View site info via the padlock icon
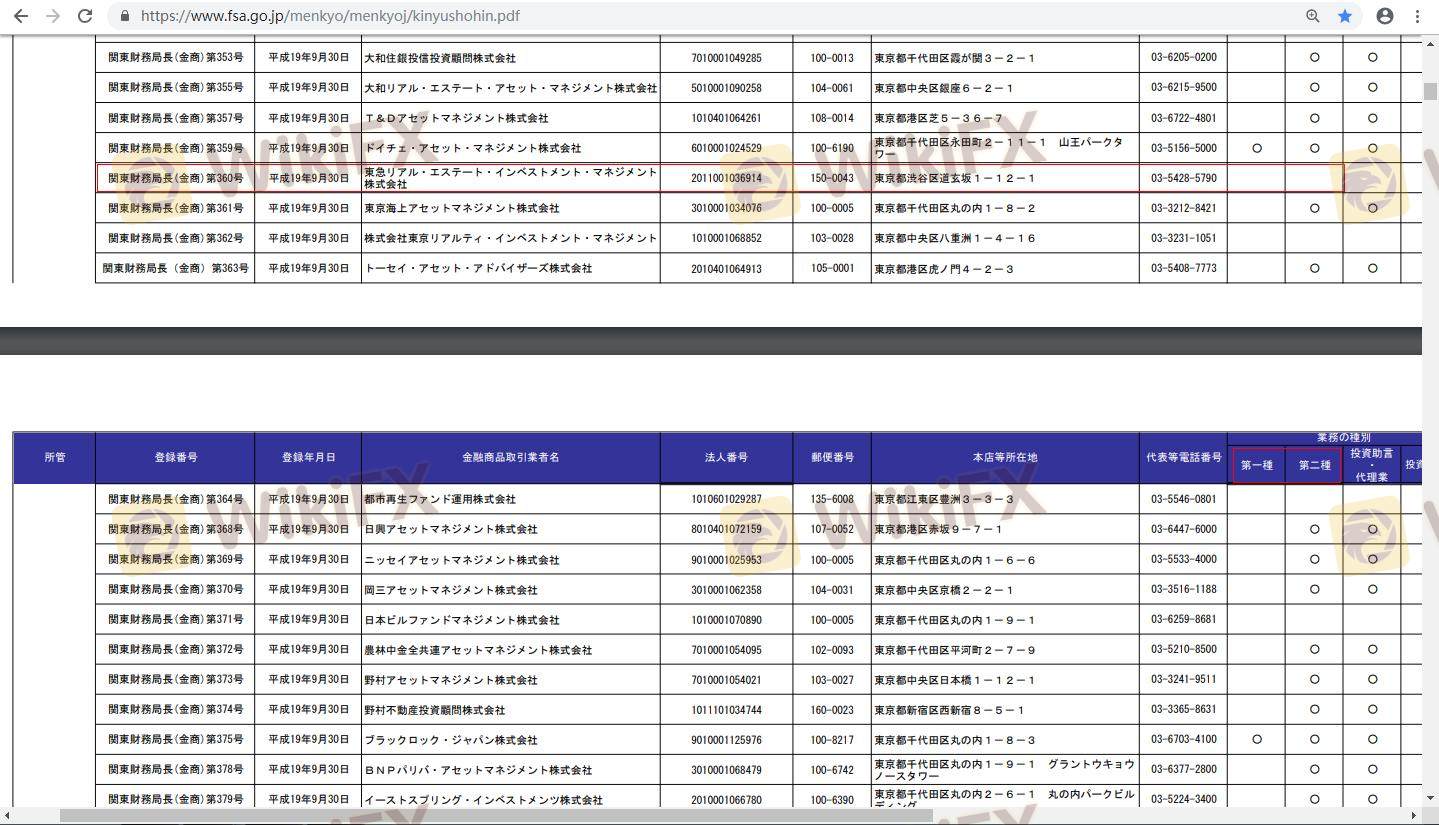 124,16
